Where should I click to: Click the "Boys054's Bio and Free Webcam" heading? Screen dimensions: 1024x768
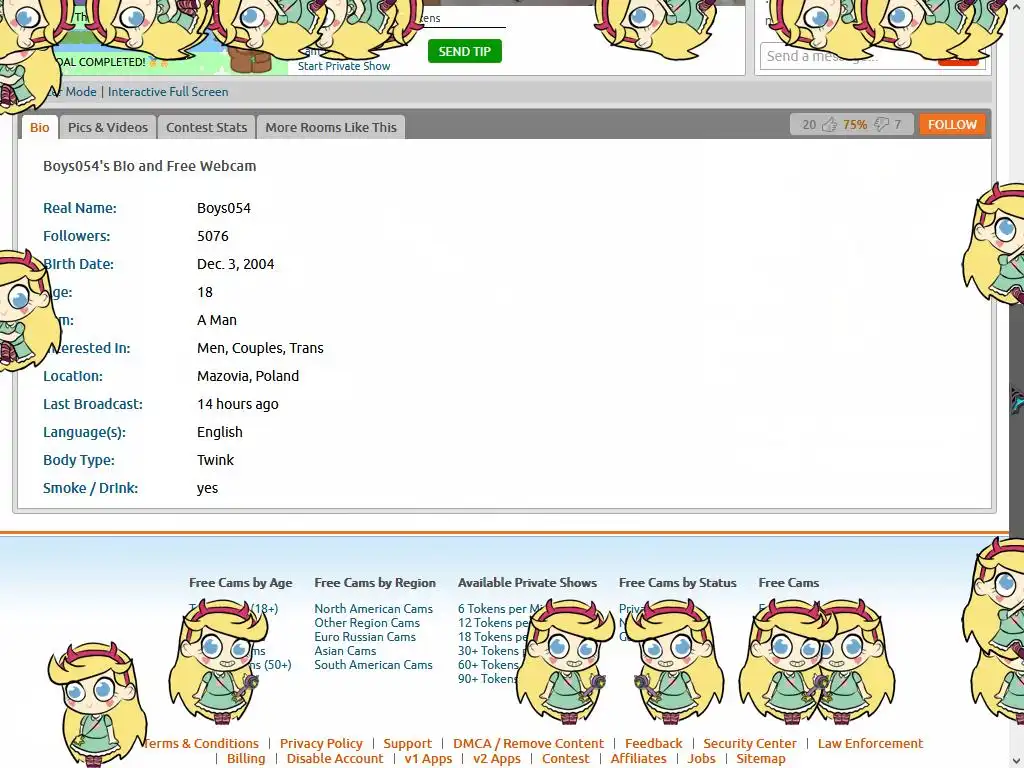[x=150, y=166]
